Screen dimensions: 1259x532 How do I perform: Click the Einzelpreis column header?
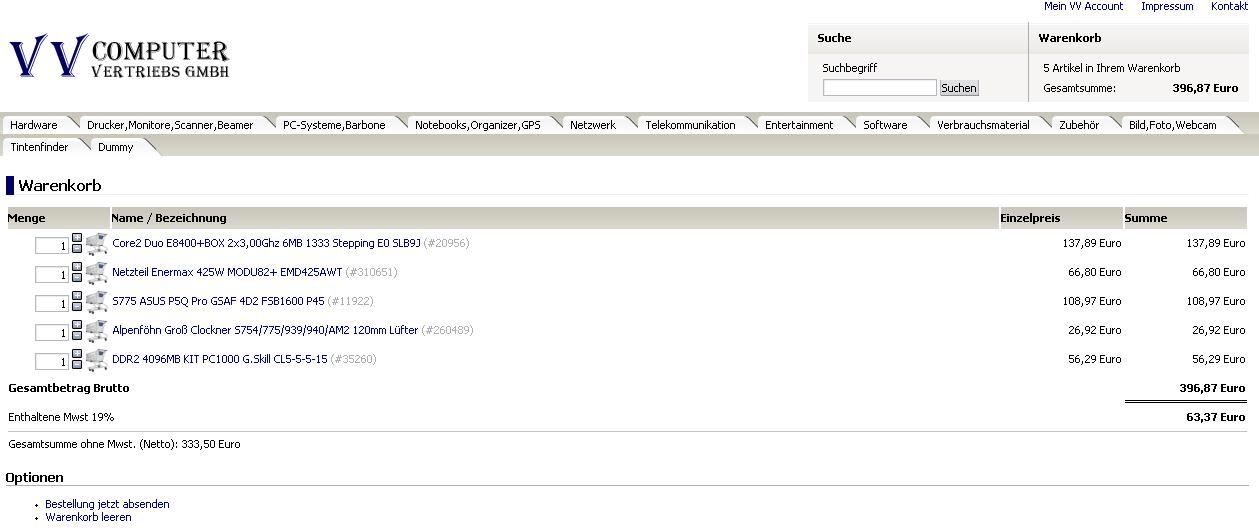[x=1061, y=218]
